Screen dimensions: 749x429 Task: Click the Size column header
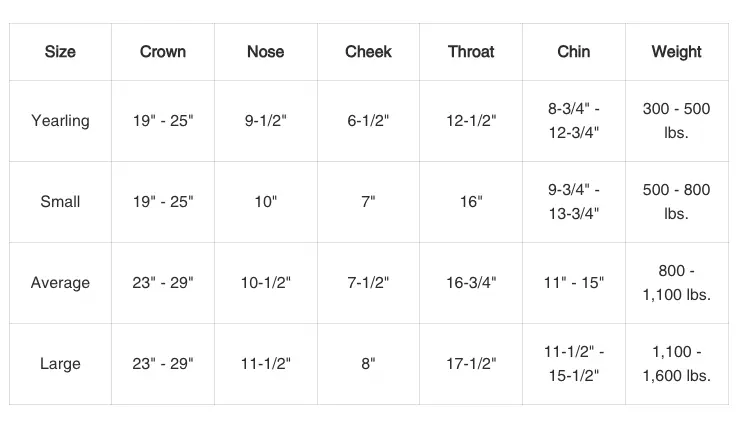[x=60, y=52]
